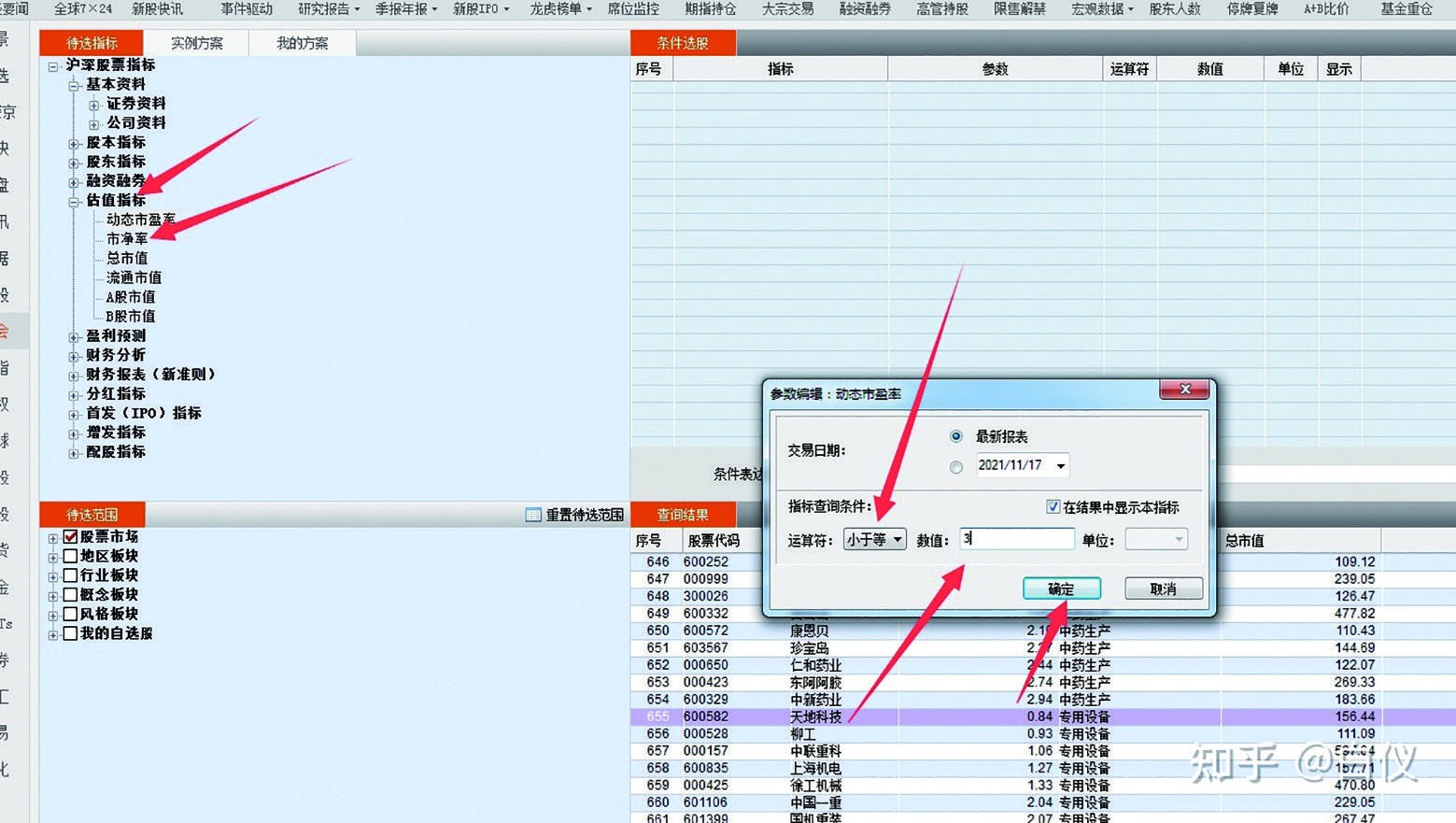Screen dimensions: 1456x823
Task: Uncheck 在结果中显示本指标 in the dialog
Action: coord(1053,507)
